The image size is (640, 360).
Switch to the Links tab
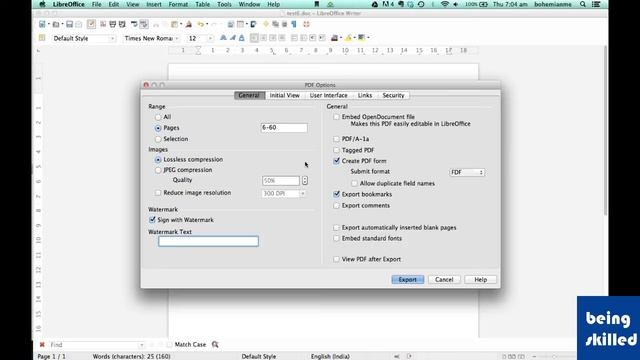[x=365, y=95]
